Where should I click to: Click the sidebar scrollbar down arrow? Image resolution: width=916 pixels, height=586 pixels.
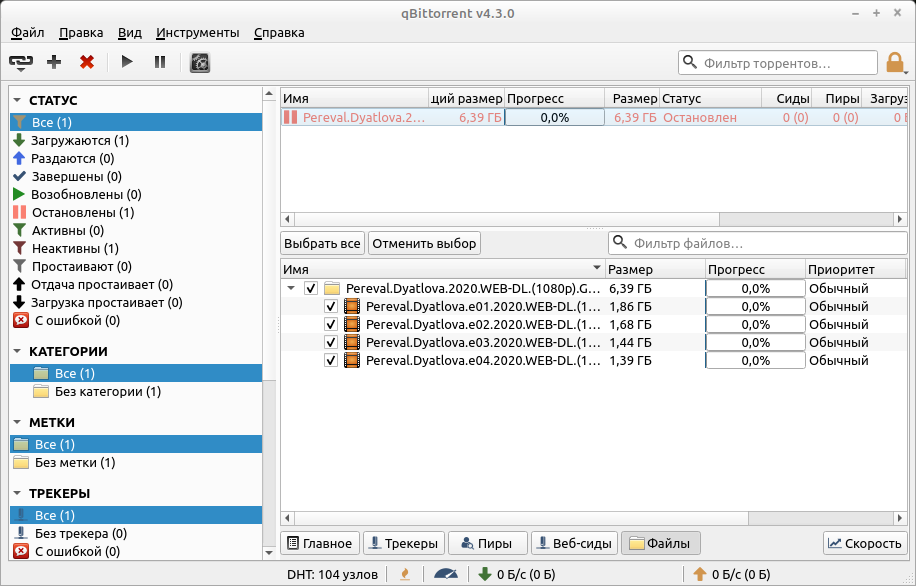(269, 553)
